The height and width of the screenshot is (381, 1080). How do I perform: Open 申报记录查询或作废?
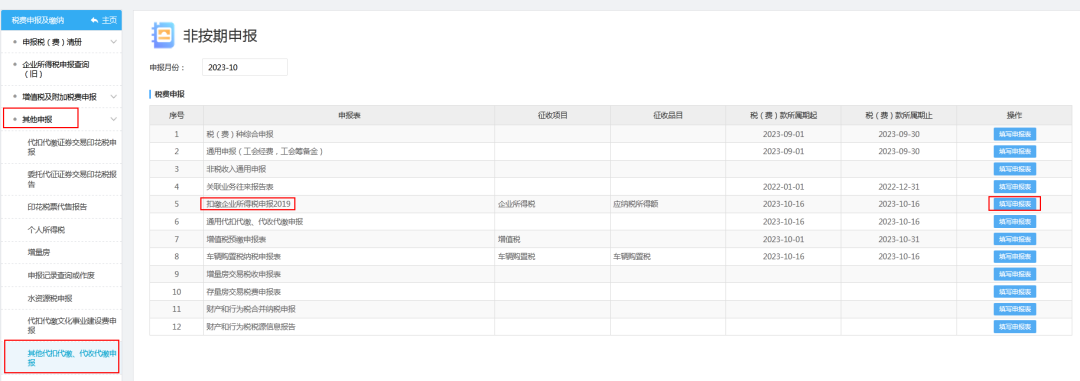tap(61, 275)
